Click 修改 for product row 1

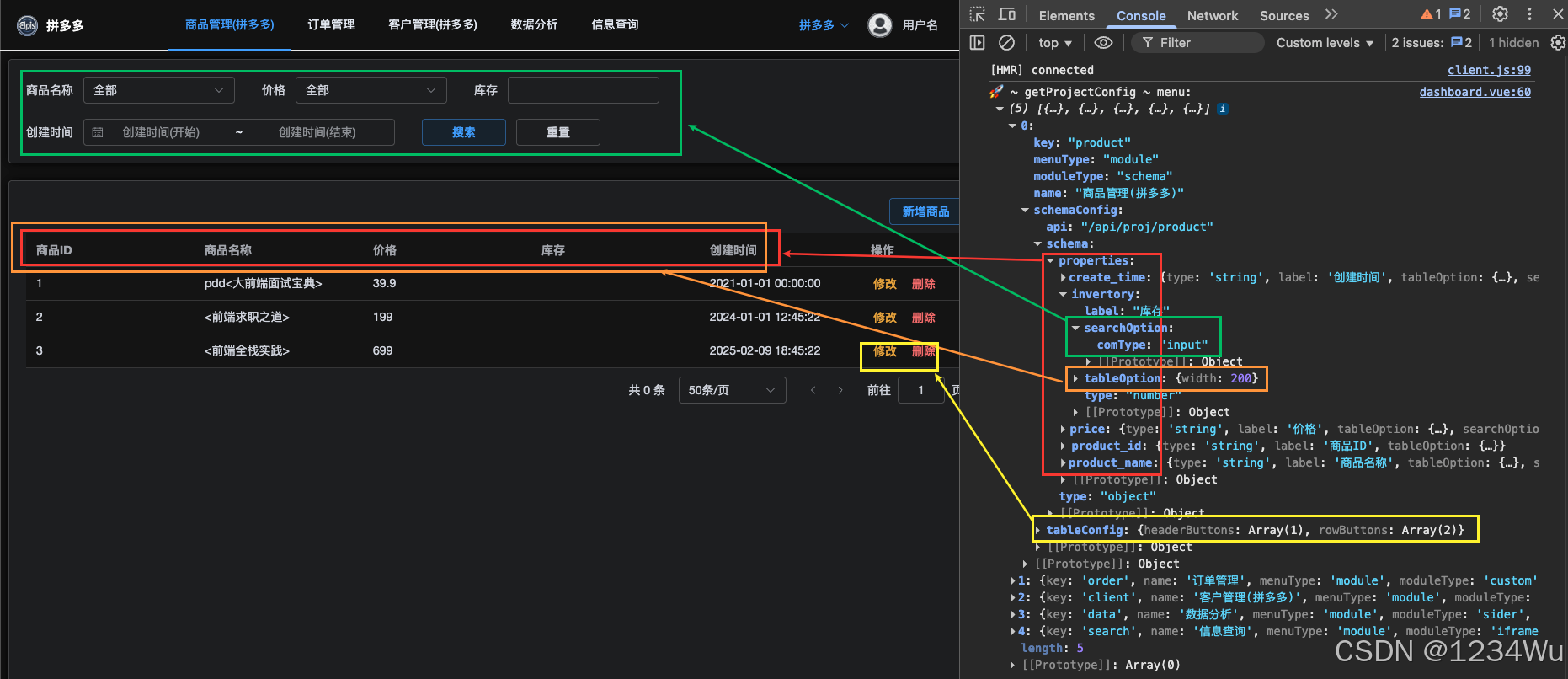click(885, 284)
